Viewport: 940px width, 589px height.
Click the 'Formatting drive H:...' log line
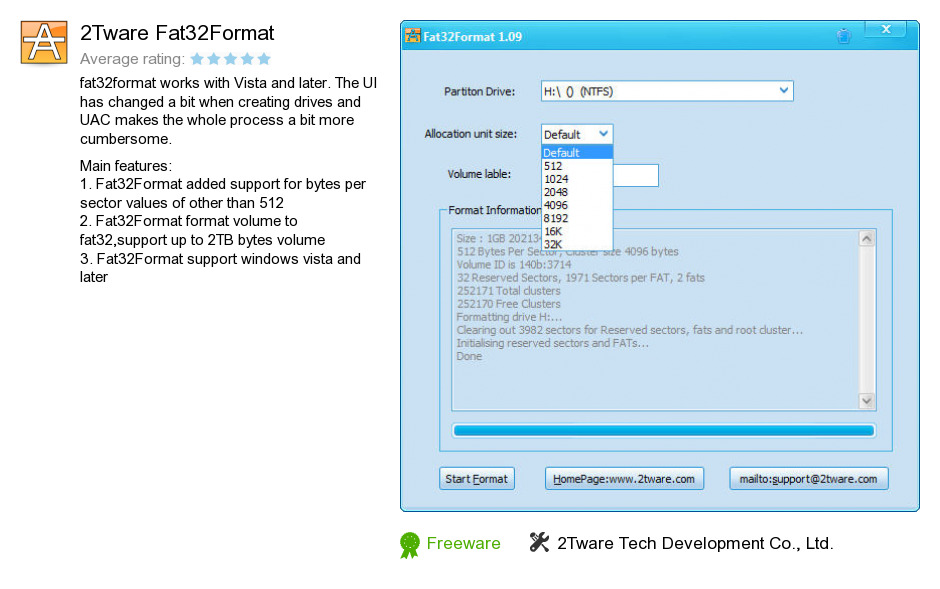[509, 317]
